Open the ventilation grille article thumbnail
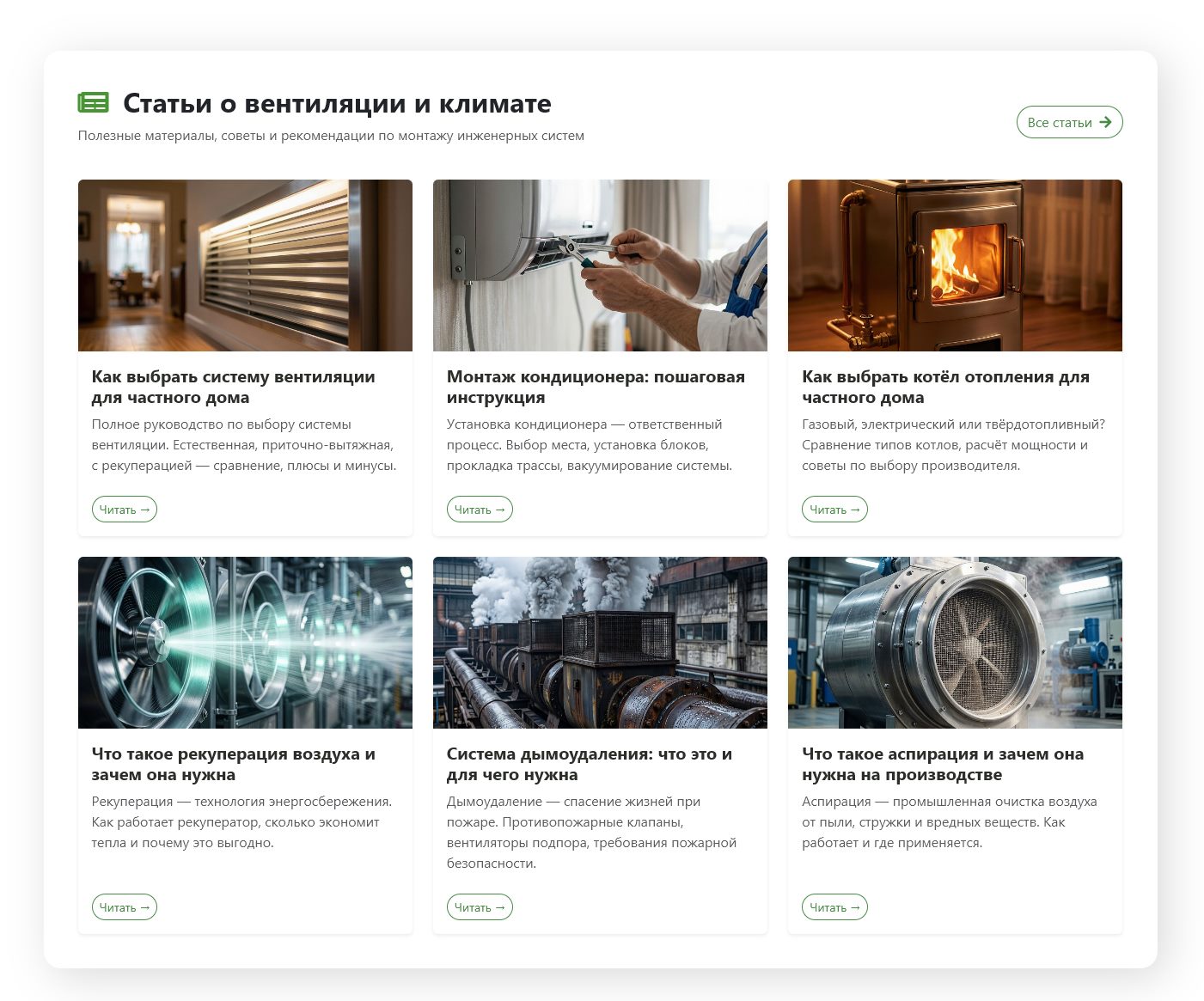The image size is (1204, 1001). [x=245, y=266]
